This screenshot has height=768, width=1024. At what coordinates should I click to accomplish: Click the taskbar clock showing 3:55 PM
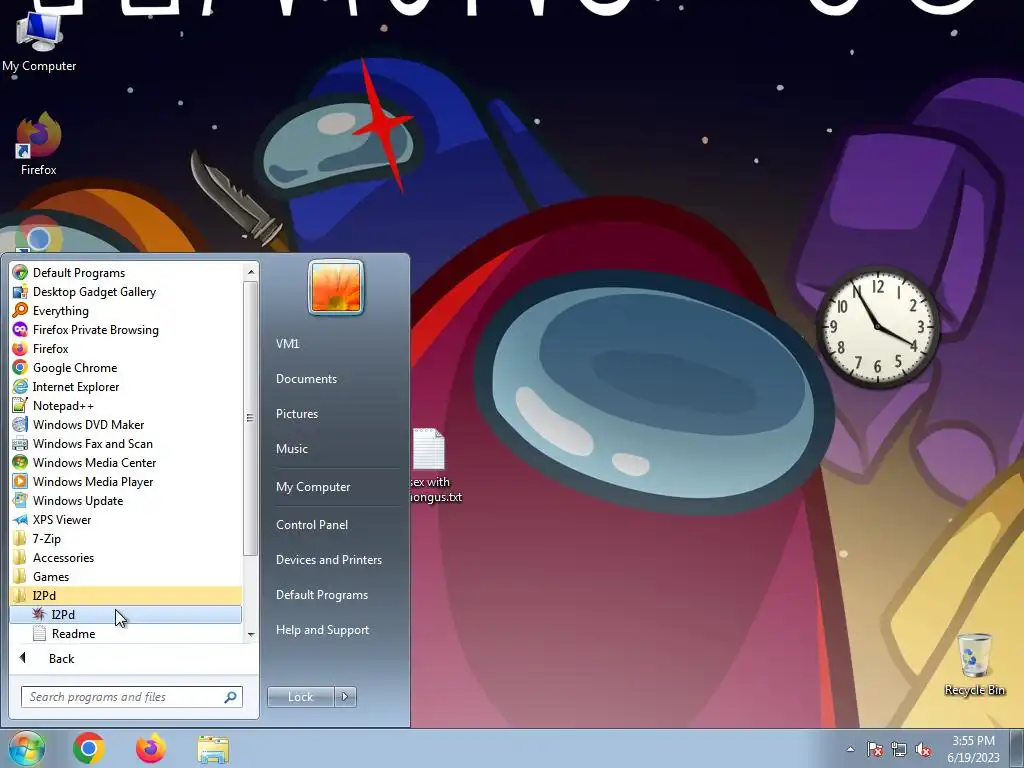(x=973, y=749)
